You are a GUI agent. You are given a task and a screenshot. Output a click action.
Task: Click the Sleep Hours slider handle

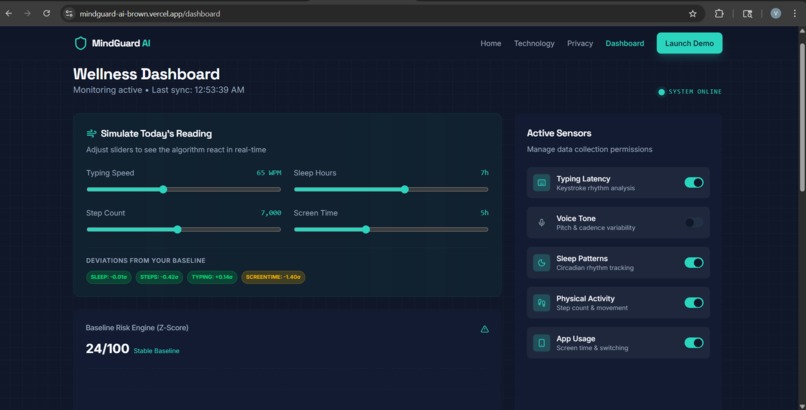coord(405,190)
